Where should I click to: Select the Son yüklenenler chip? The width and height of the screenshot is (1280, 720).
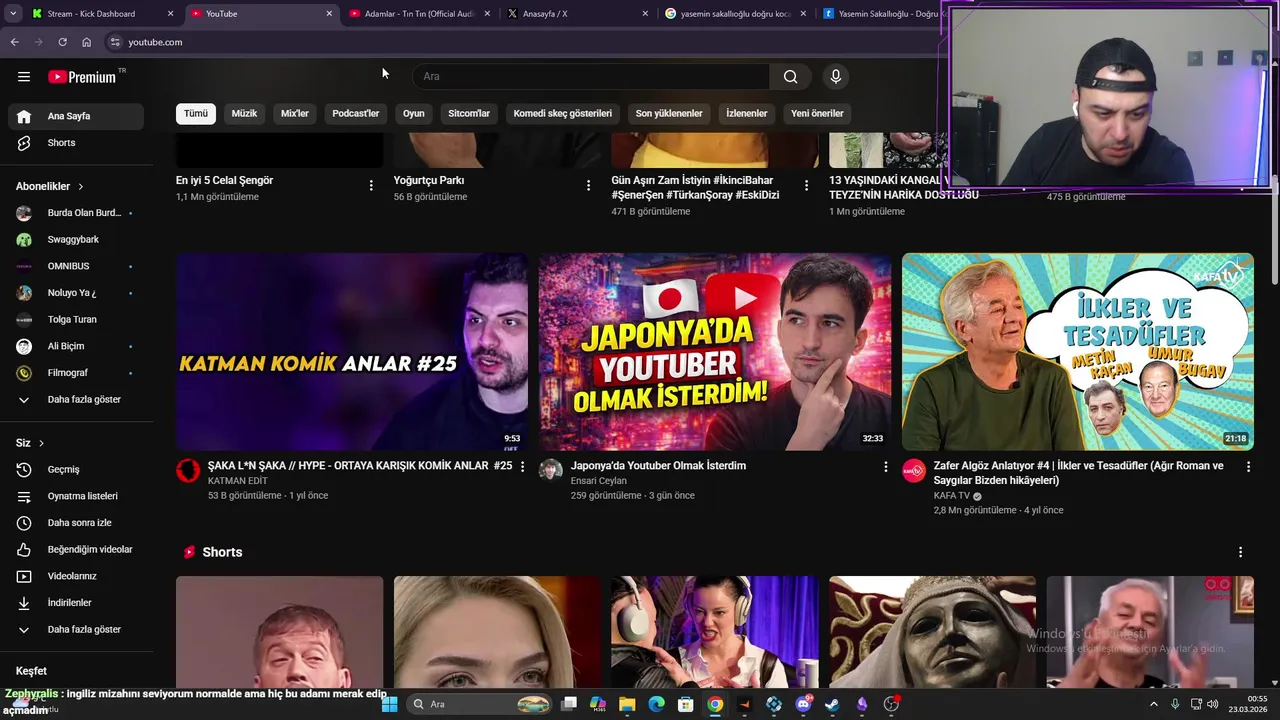[669, 113]
